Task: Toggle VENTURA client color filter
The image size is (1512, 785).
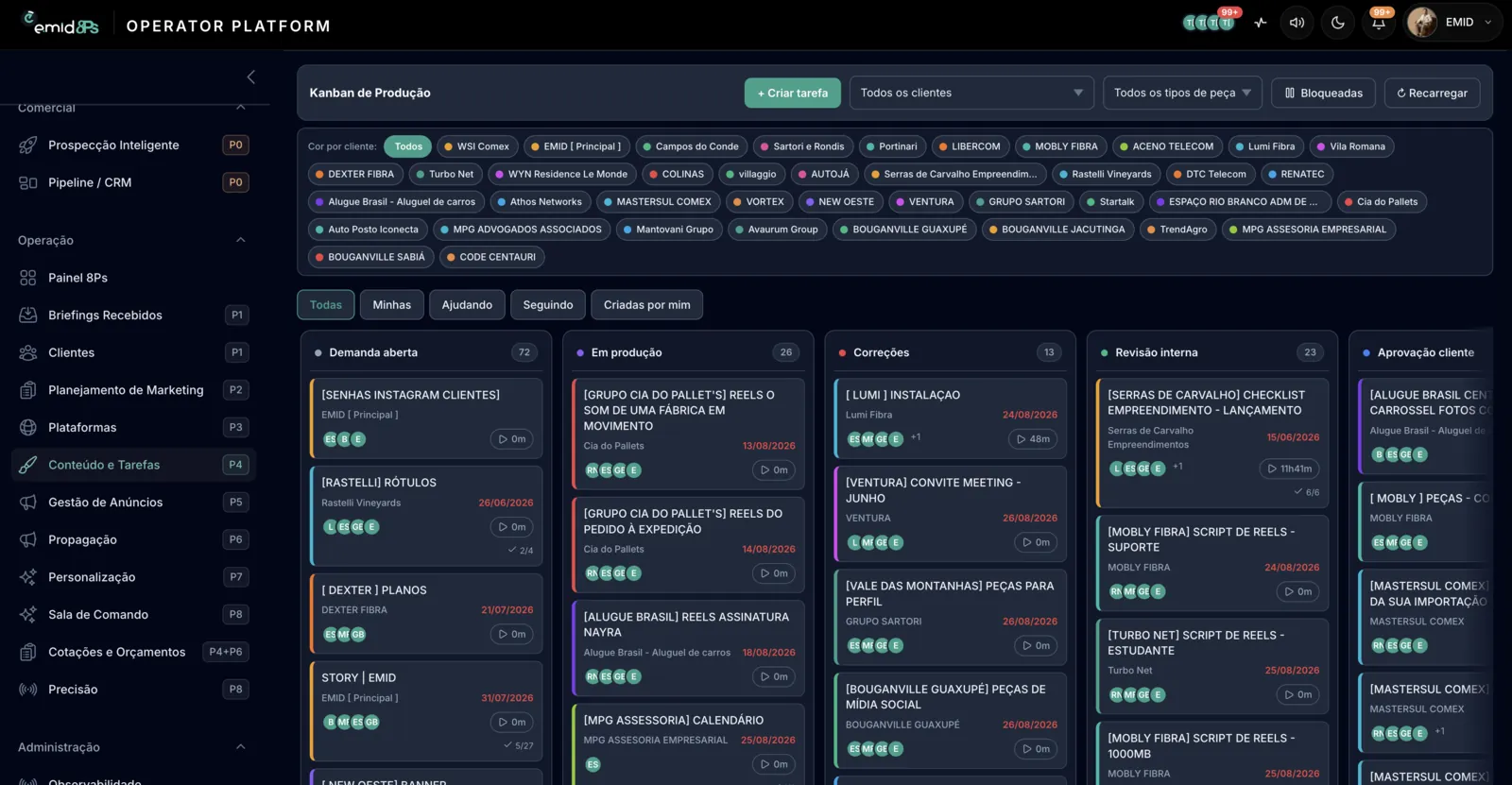Action: (925, 201)
